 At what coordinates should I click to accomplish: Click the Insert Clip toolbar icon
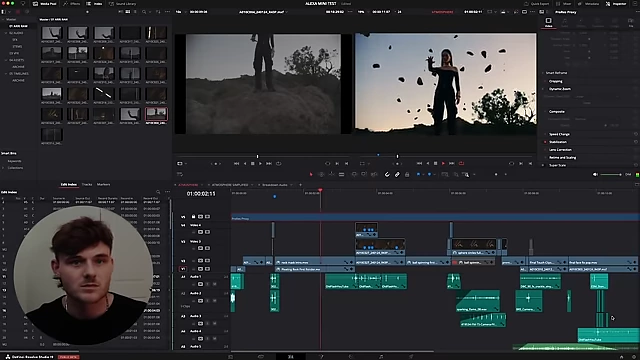pos(354,175)
